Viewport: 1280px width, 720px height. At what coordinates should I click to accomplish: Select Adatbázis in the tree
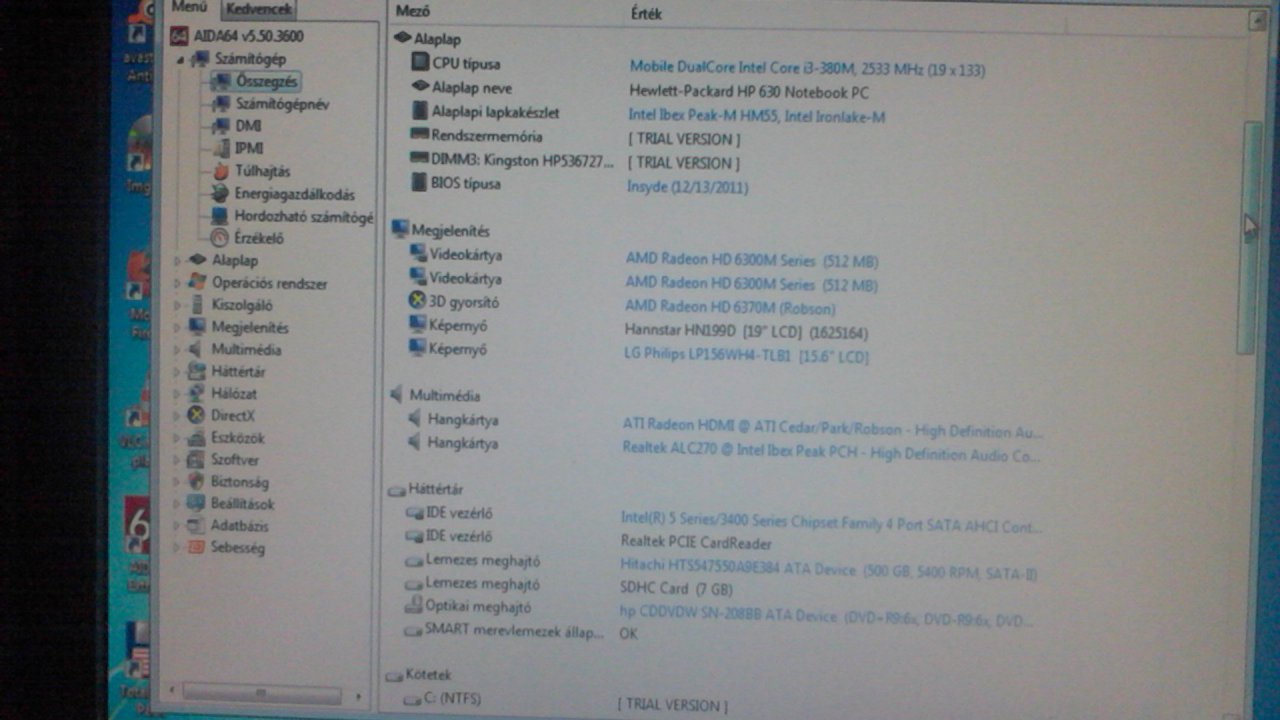coord(239,526)
